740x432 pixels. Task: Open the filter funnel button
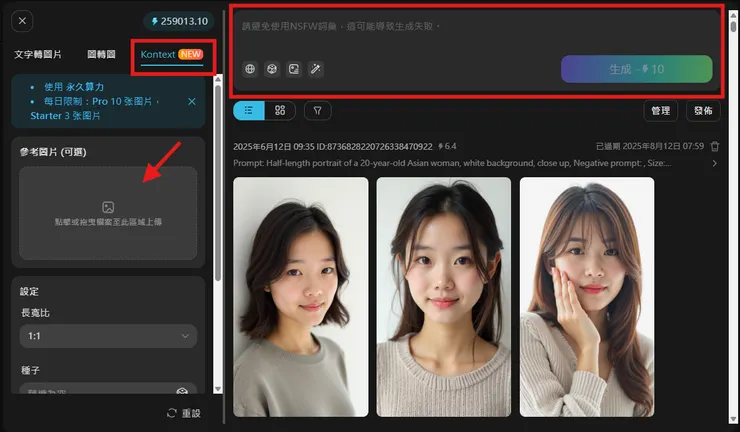pyautogui.click(x=318, y=110)
